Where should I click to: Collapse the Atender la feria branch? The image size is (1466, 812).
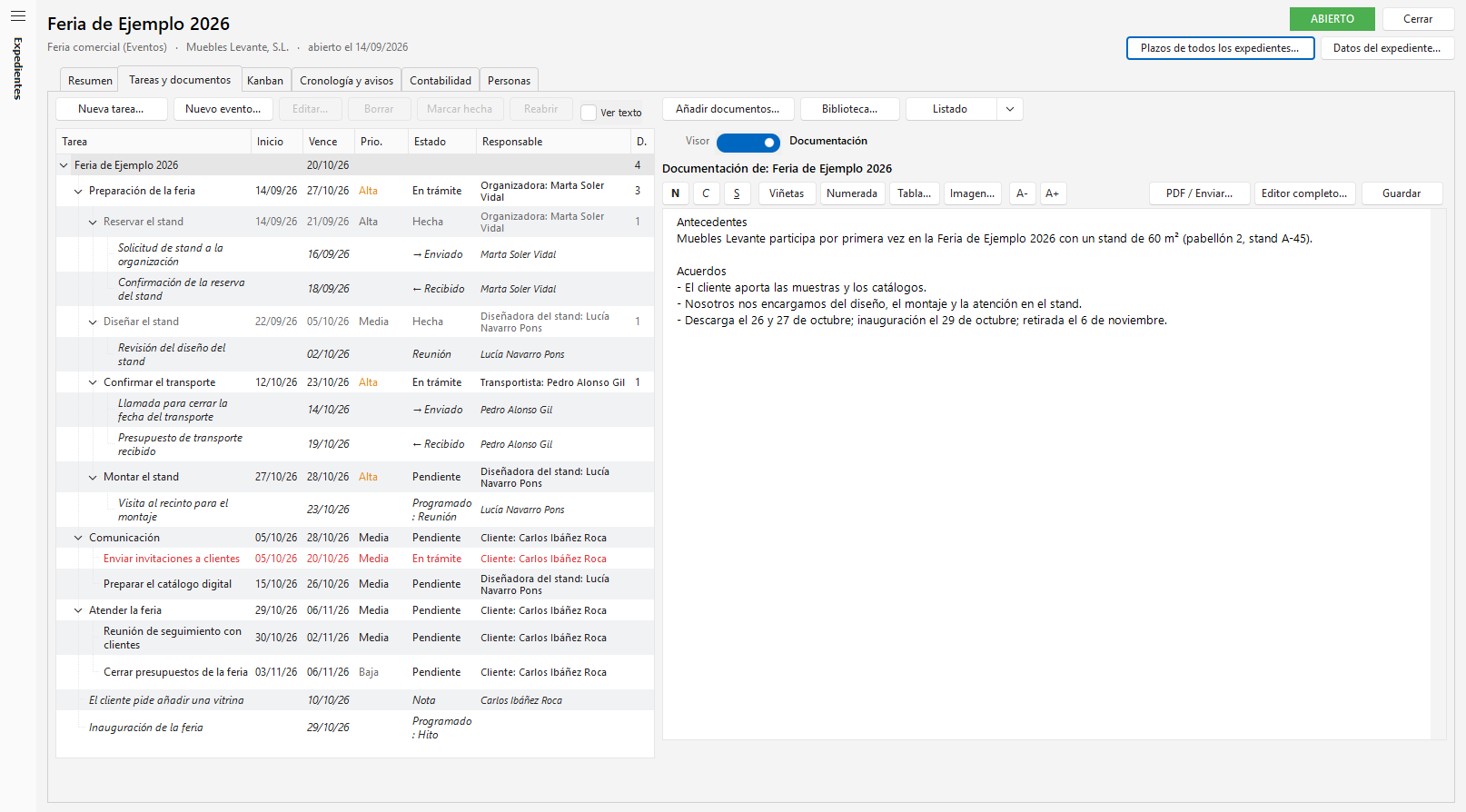(78, 610)
